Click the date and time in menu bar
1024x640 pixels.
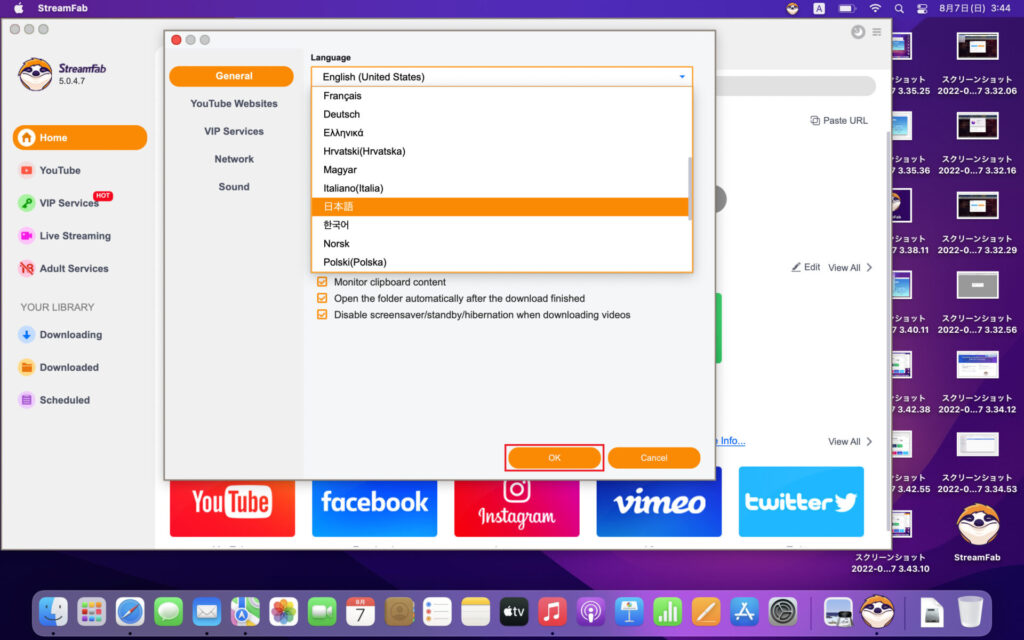(x=974, y=8)
